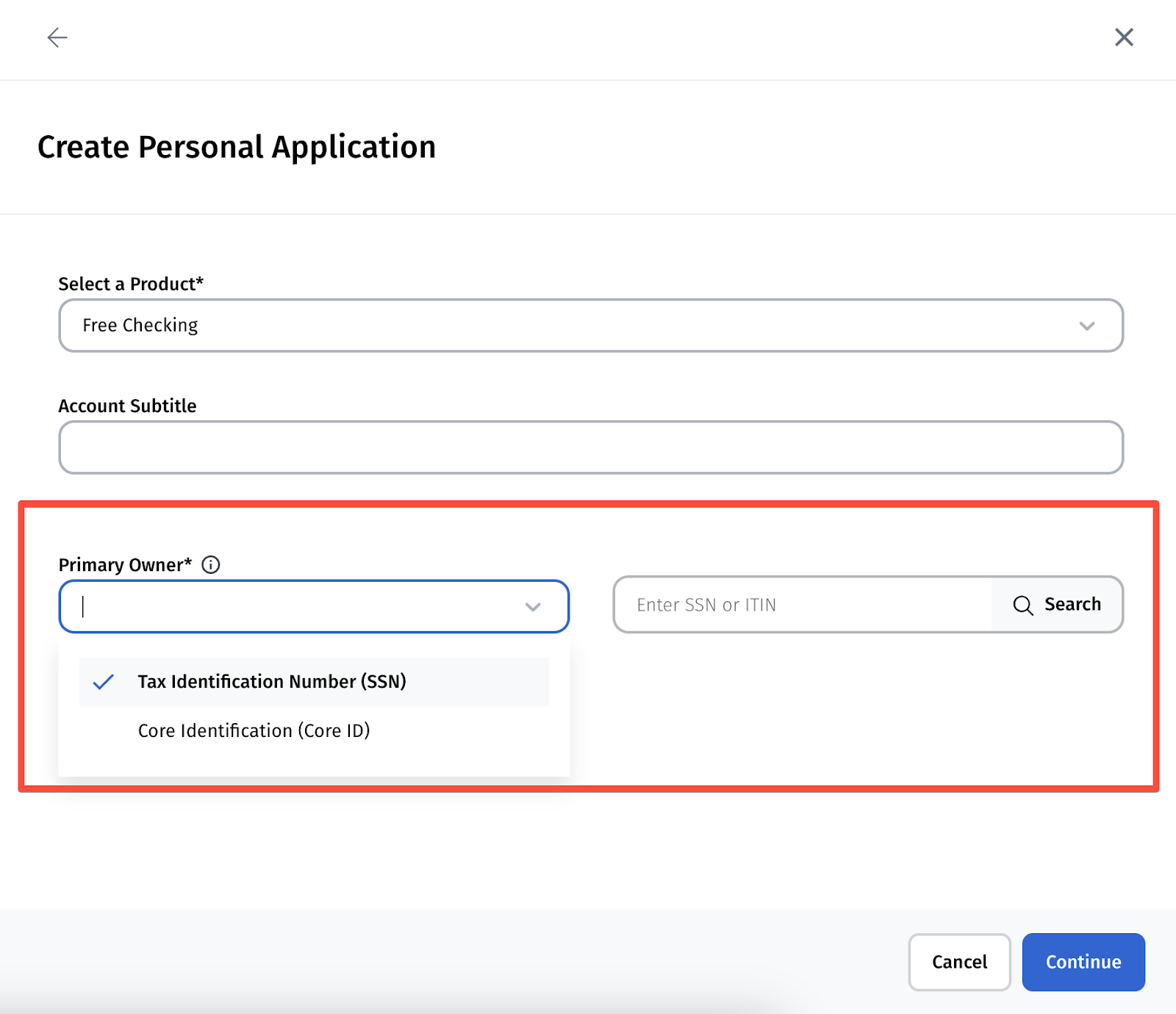Click the Primary Owner label text
The height and width of the screenshot is (1014, 1176).
point(124,565)
